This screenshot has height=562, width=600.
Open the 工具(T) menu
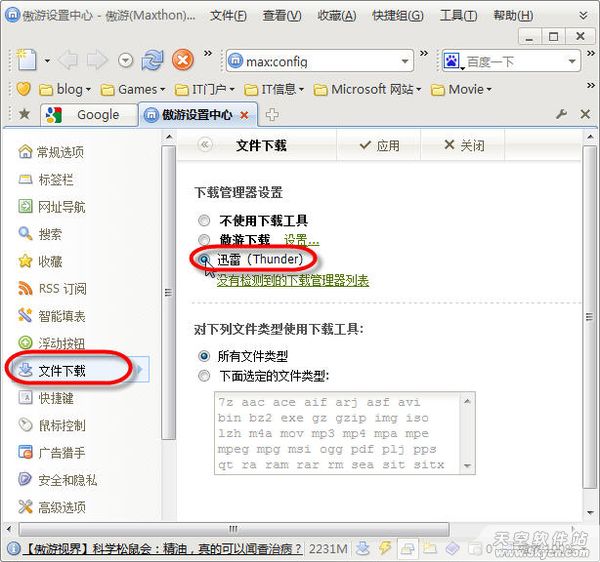[x=458, y=16]
